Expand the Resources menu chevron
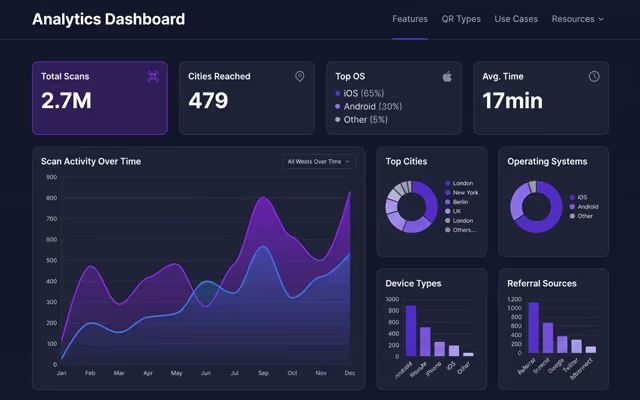This screenshot has width=640, height=400. pyautogui.click(x=601, y=19)
